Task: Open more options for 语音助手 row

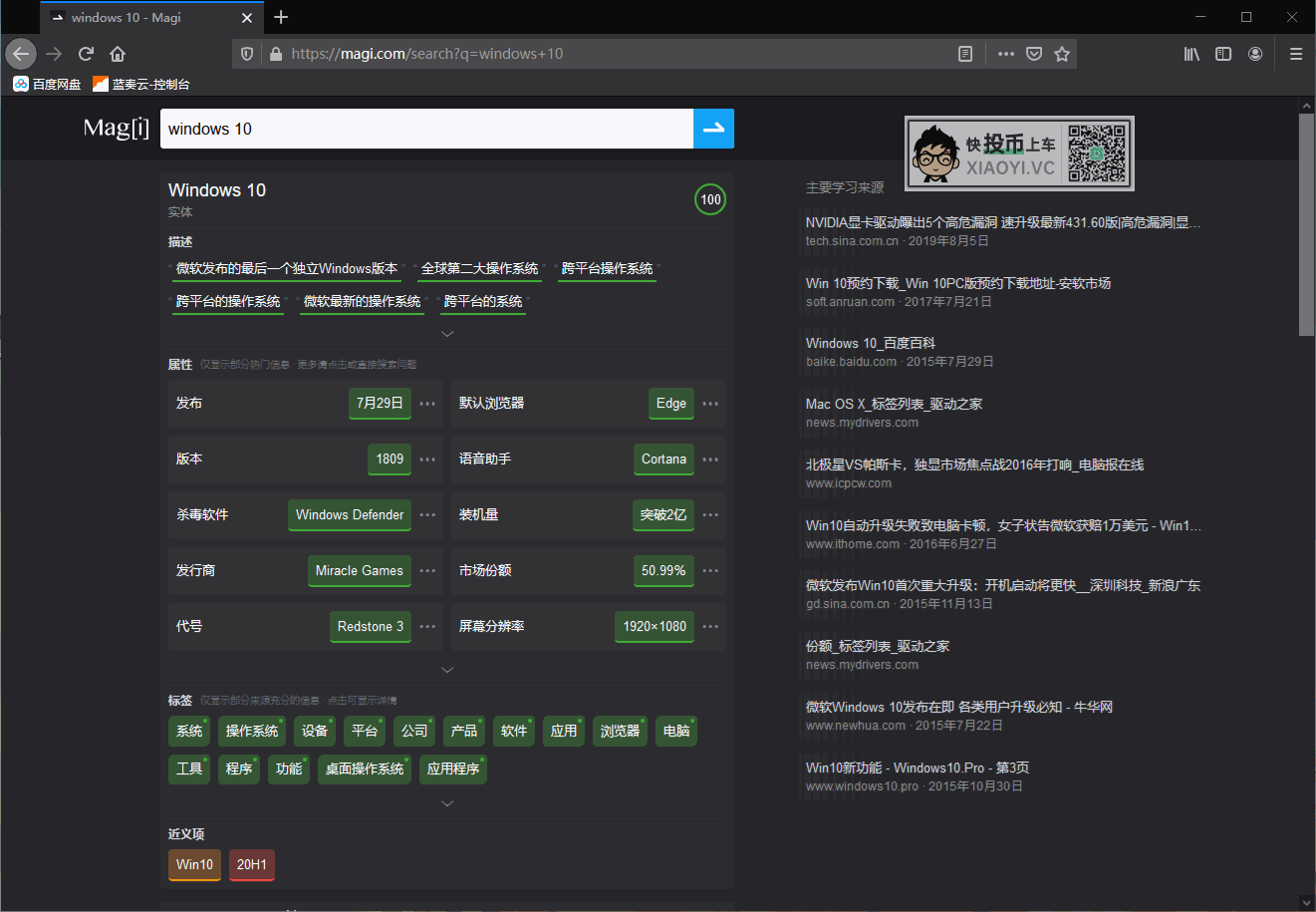Action: pyautogui.click(x=710, y=459)
